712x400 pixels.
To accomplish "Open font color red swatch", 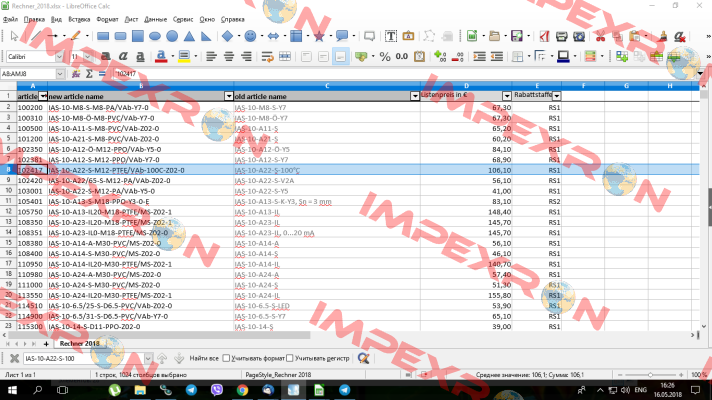I will tap(161, 56).
